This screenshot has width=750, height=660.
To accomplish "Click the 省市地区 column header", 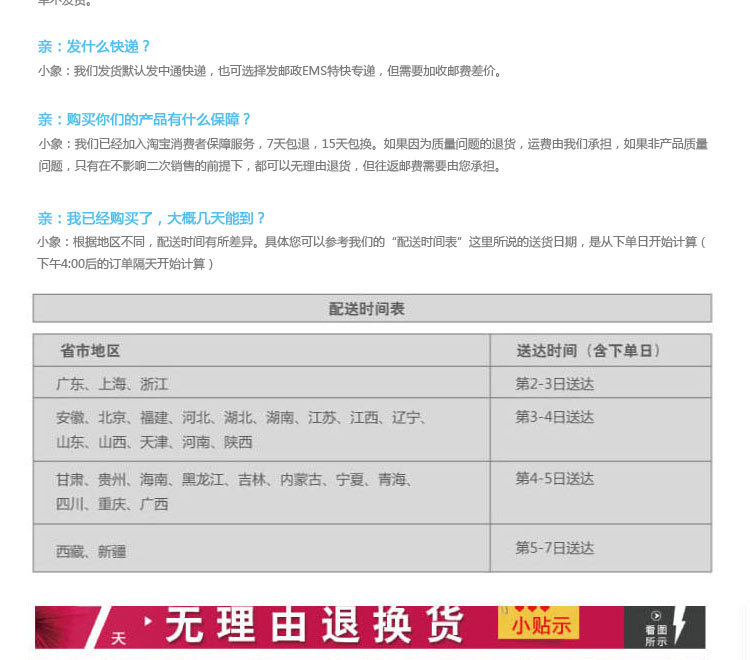I will pos(90,351).
